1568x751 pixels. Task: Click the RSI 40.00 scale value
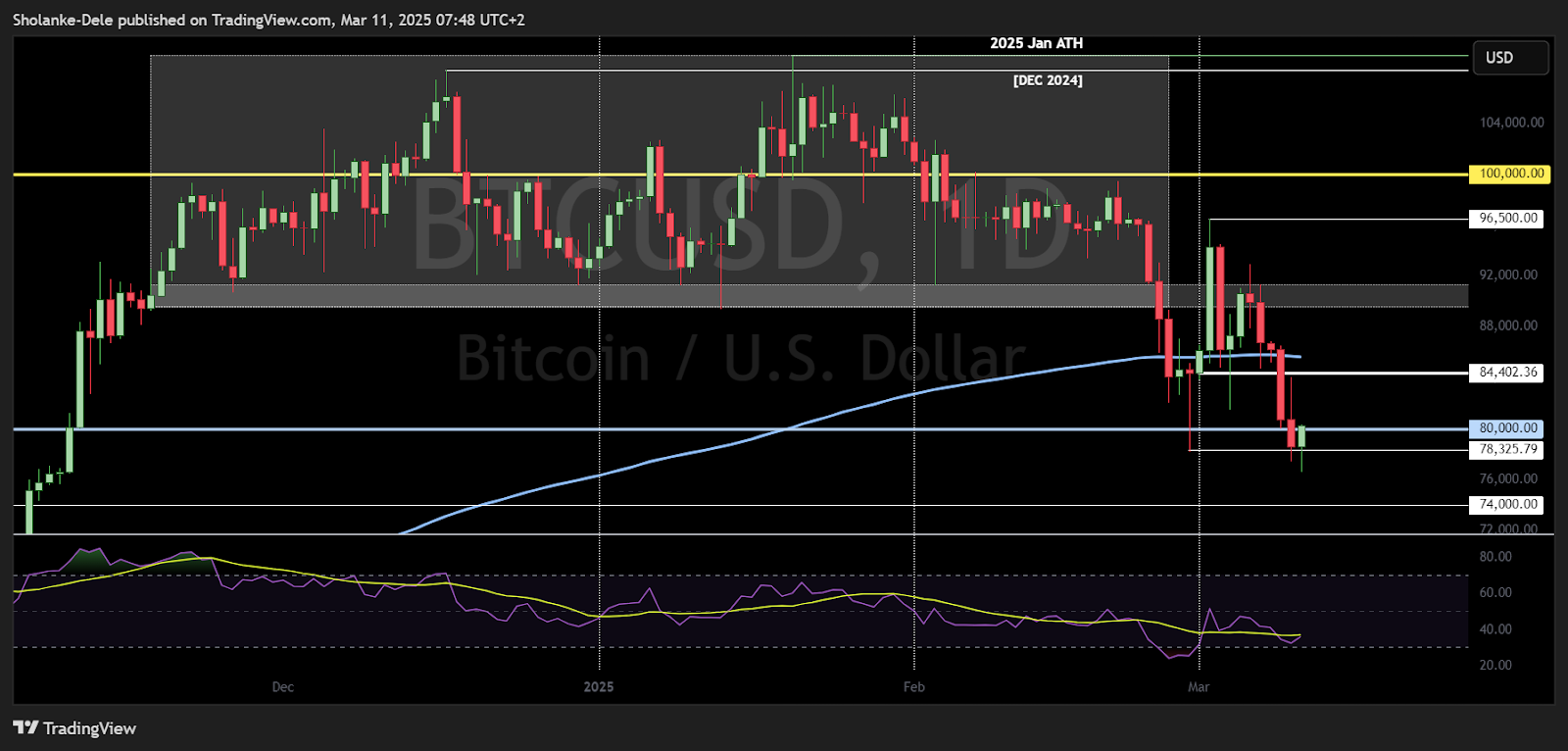click(1495, 629)
